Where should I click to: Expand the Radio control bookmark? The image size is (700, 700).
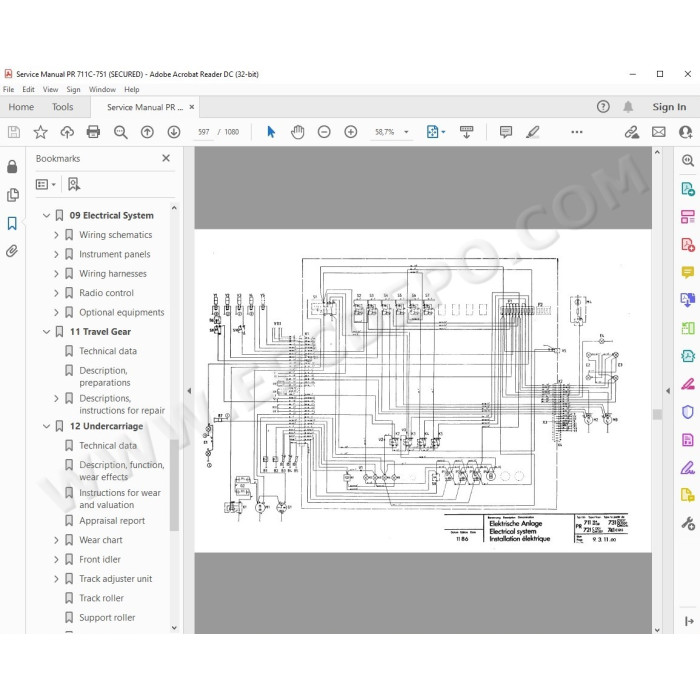[x=56, y=293]
